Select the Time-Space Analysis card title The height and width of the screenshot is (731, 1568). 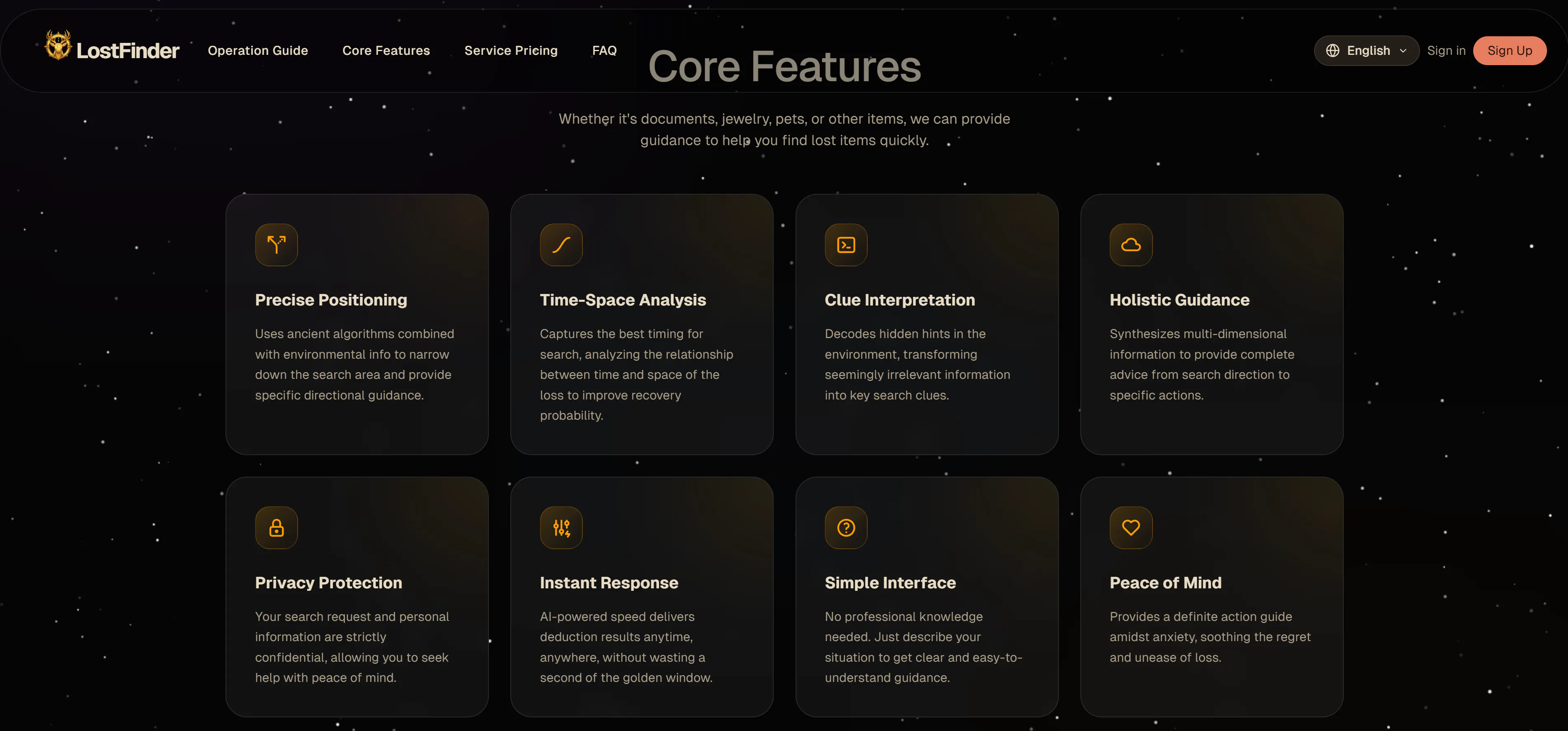623,300
